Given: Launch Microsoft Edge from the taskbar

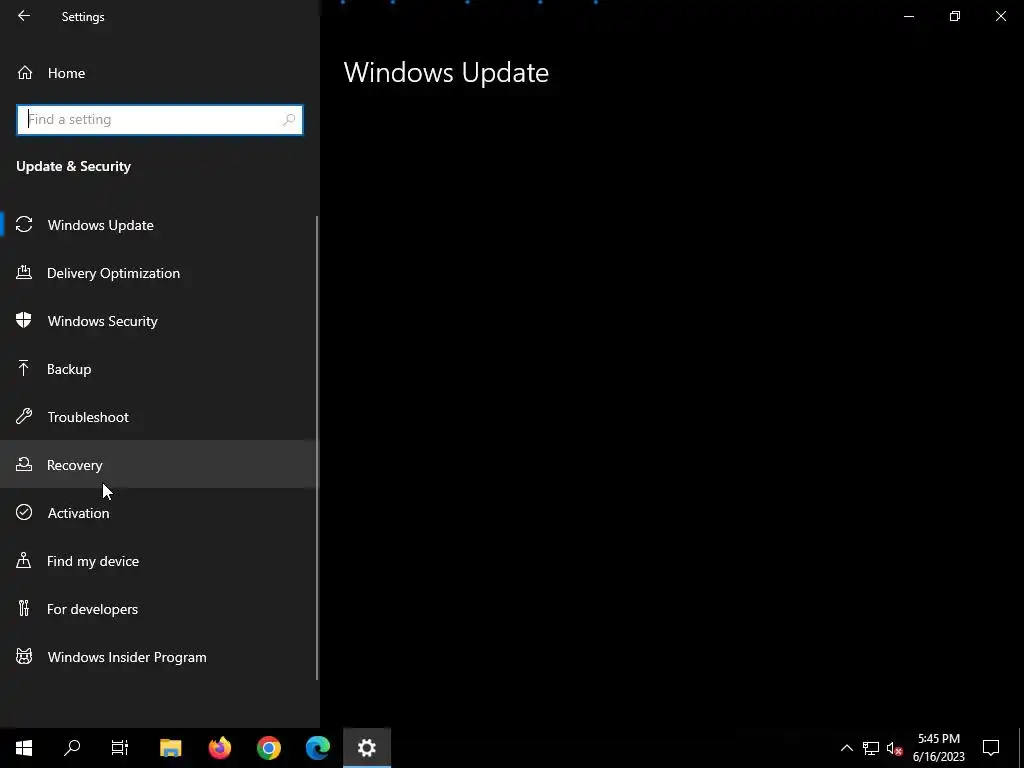Looking at the screenshot, I should pyautogui.click(x=318, y=748).
